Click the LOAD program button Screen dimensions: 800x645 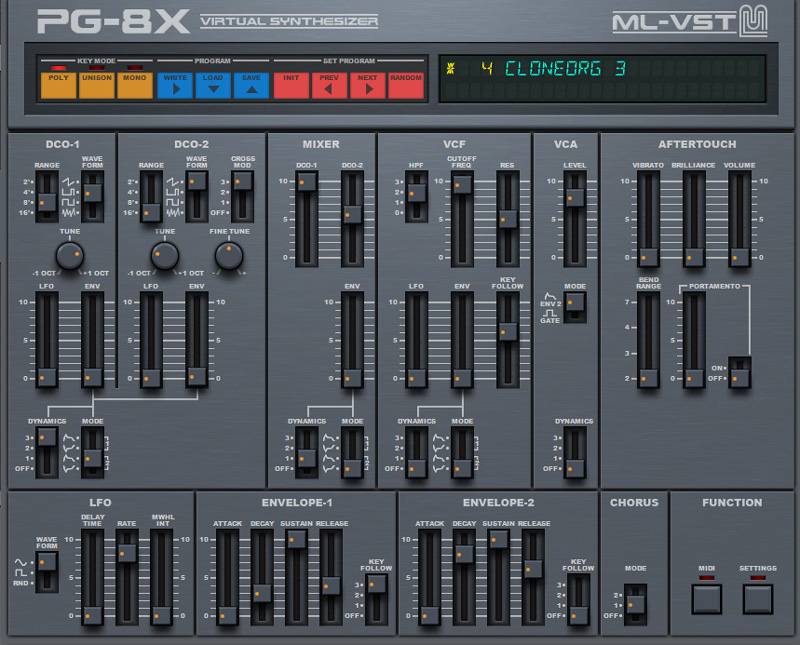click(213, 85)
